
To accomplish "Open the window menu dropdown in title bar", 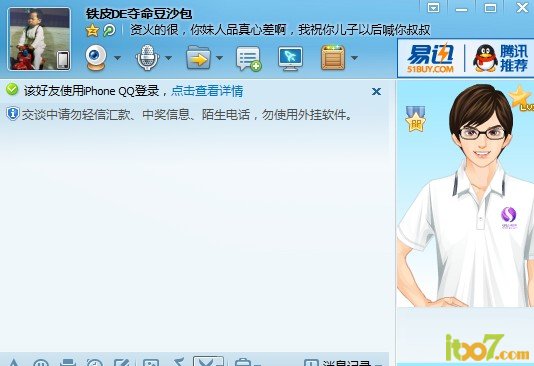I will point(433,7).
